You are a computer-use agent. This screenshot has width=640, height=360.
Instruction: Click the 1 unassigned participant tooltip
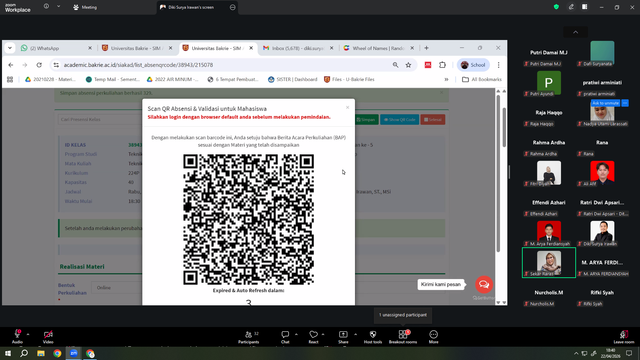tap(403, 315)
